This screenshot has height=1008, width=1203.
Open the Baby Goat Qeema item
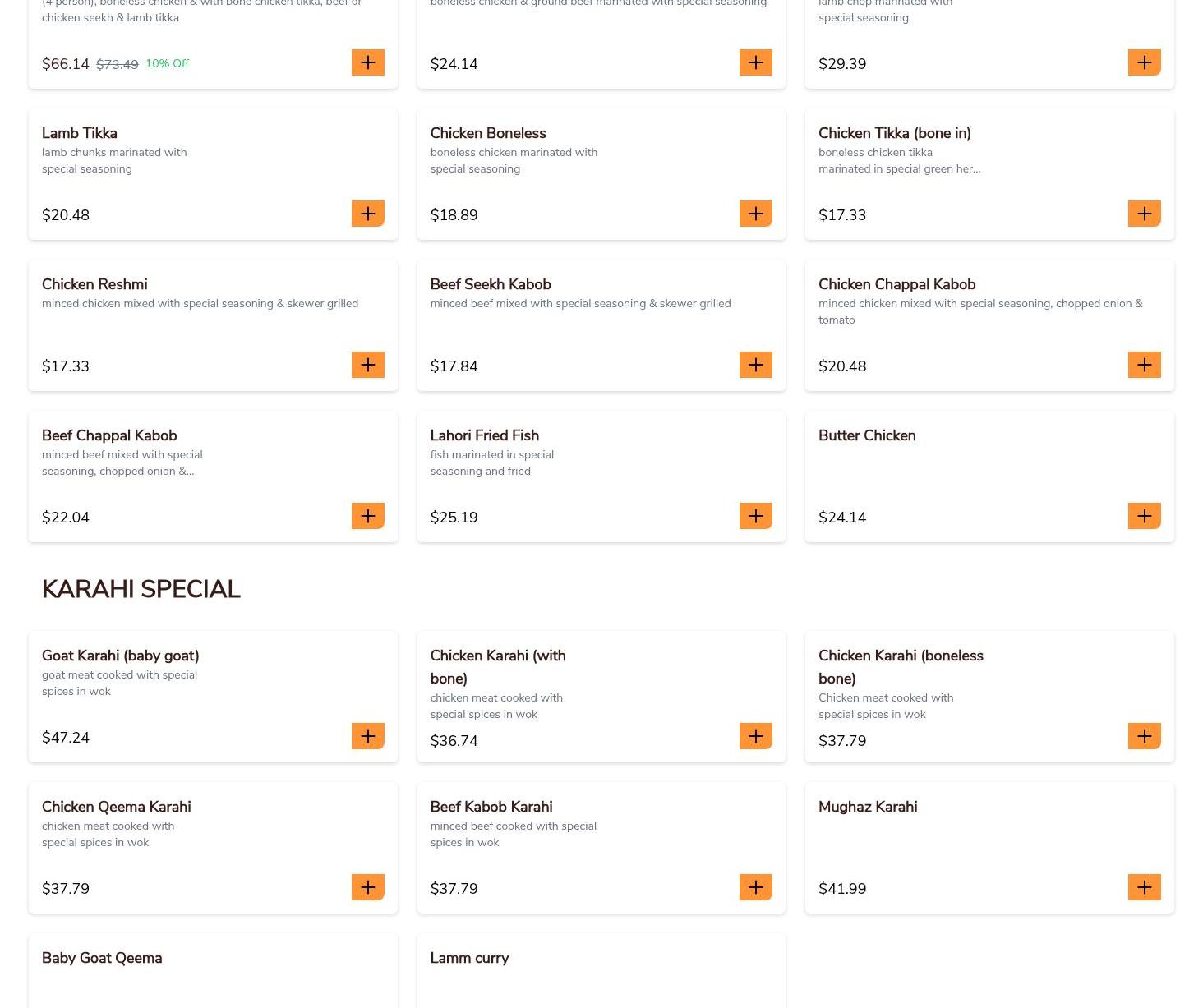[x=102, y=958]
